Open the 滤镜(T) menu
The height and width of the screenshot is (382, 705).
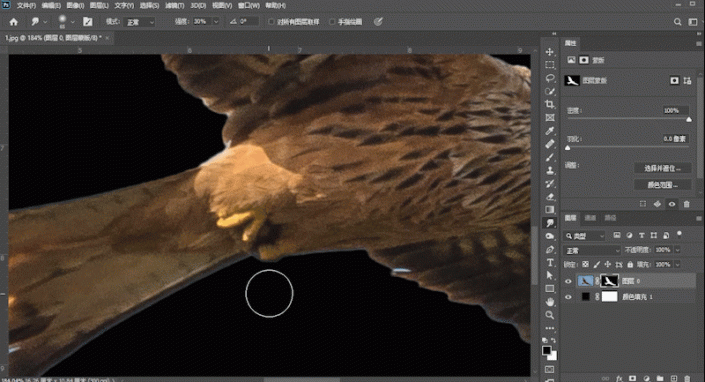[174, 5]
